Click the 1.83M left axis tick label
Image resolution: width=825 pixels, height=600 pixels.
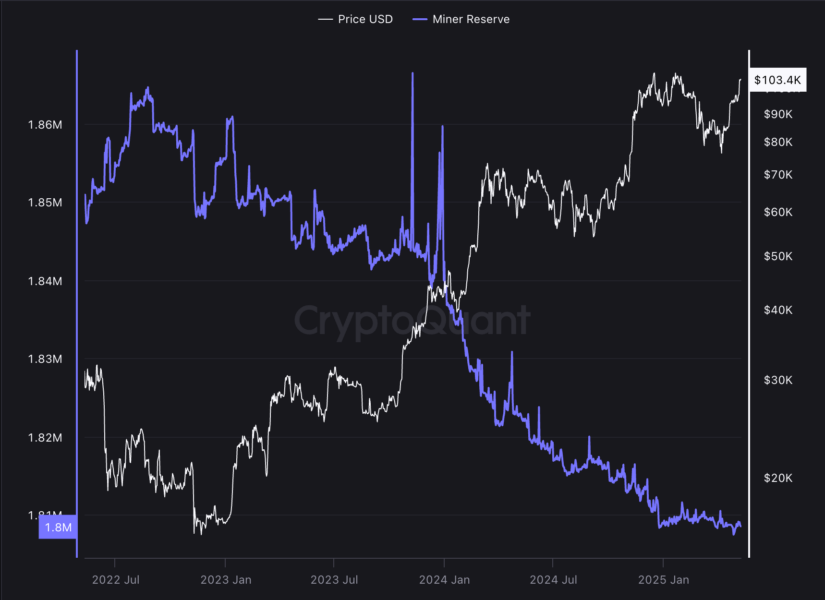pyautogui.click(x=46, y=360)
